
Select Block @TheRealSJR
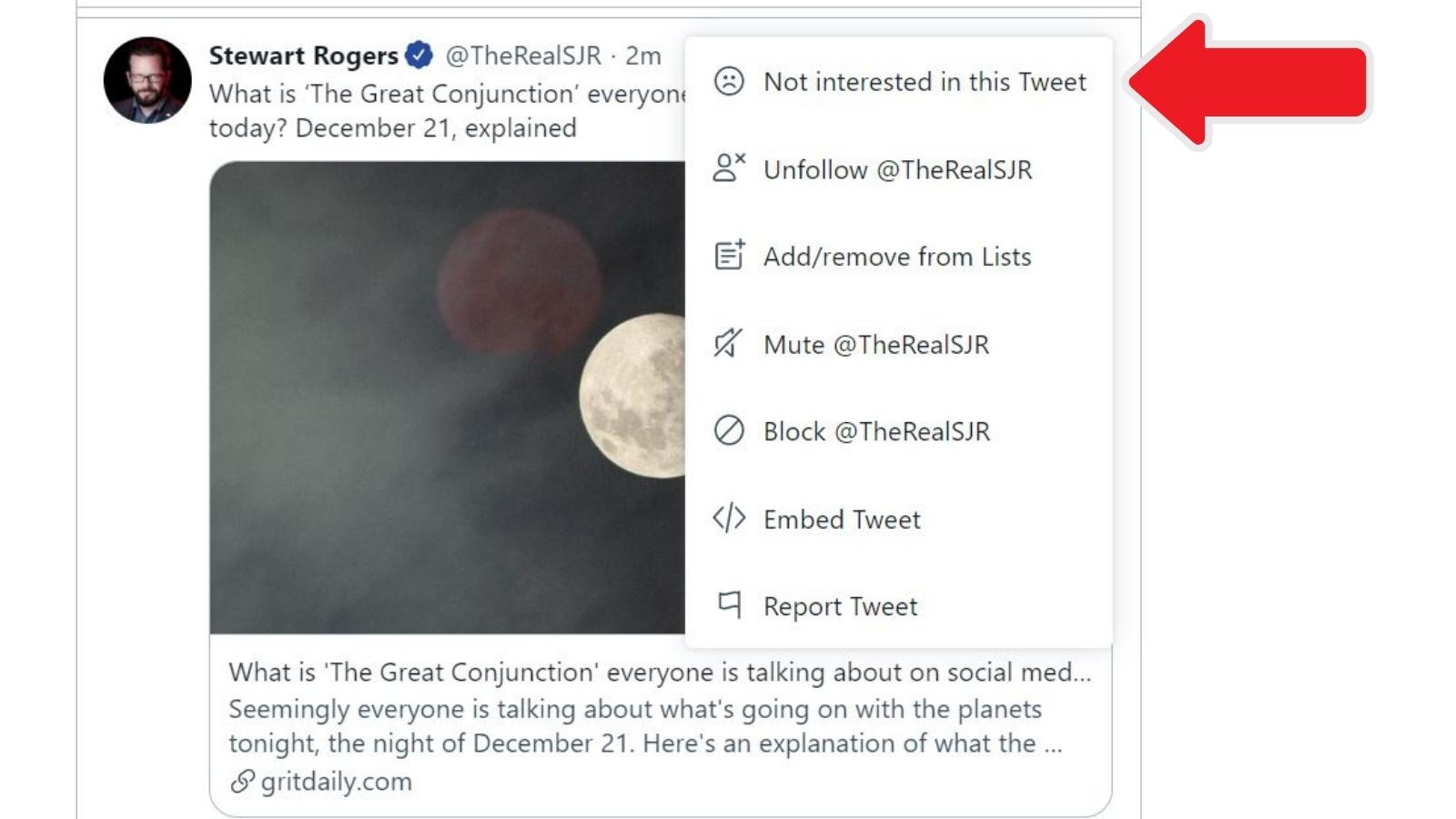899,431
